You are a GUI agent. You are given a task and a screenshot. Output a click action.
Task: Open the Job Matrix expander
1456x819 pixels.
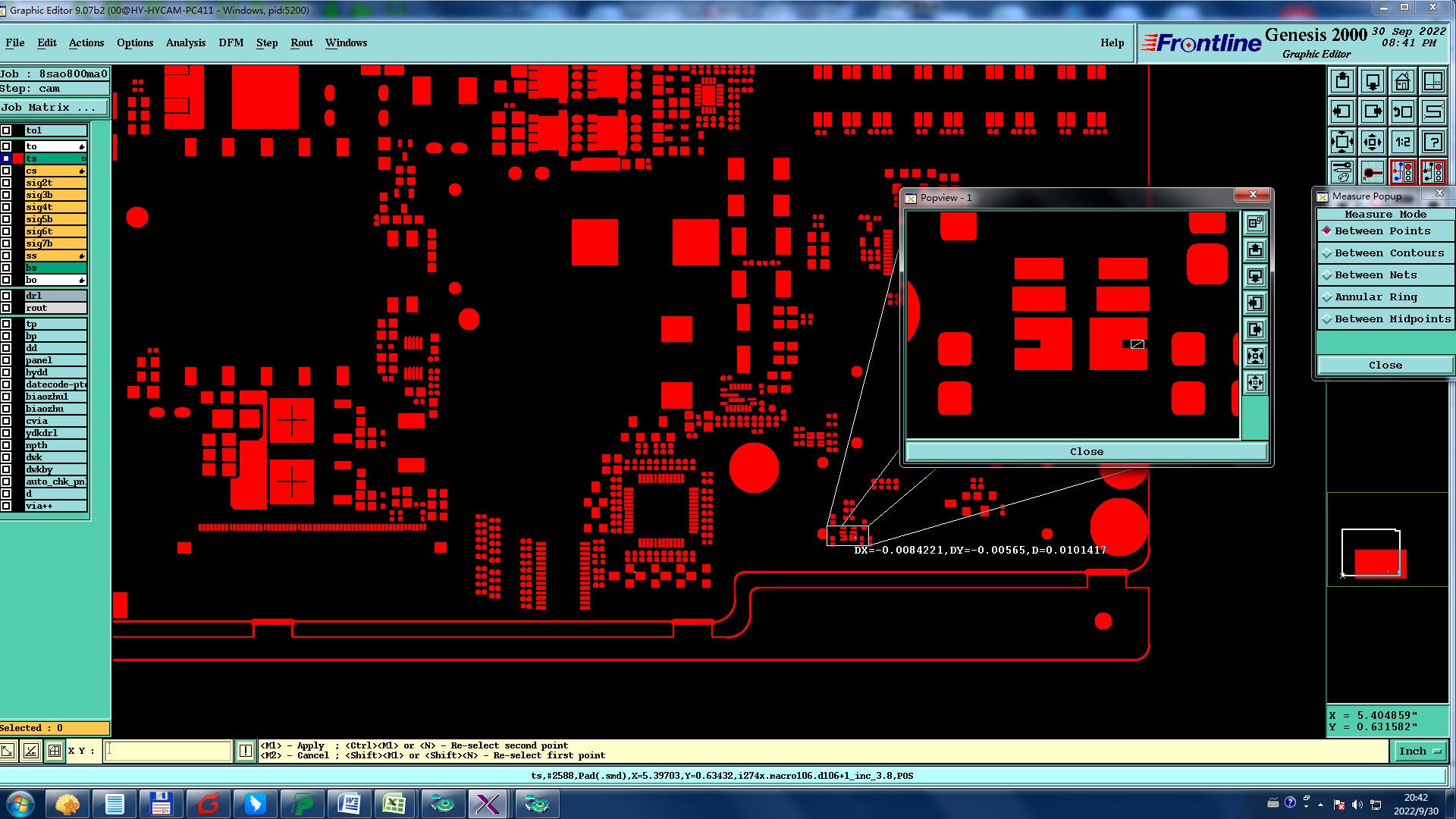point(53,108)
